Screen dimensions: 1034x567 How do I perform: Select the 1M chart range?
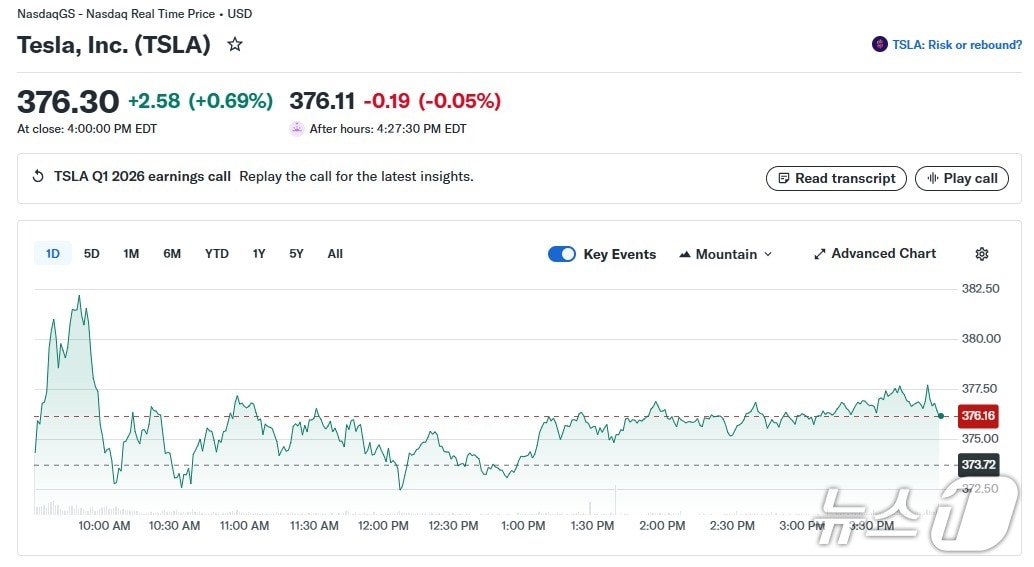[x=131, y=254]
